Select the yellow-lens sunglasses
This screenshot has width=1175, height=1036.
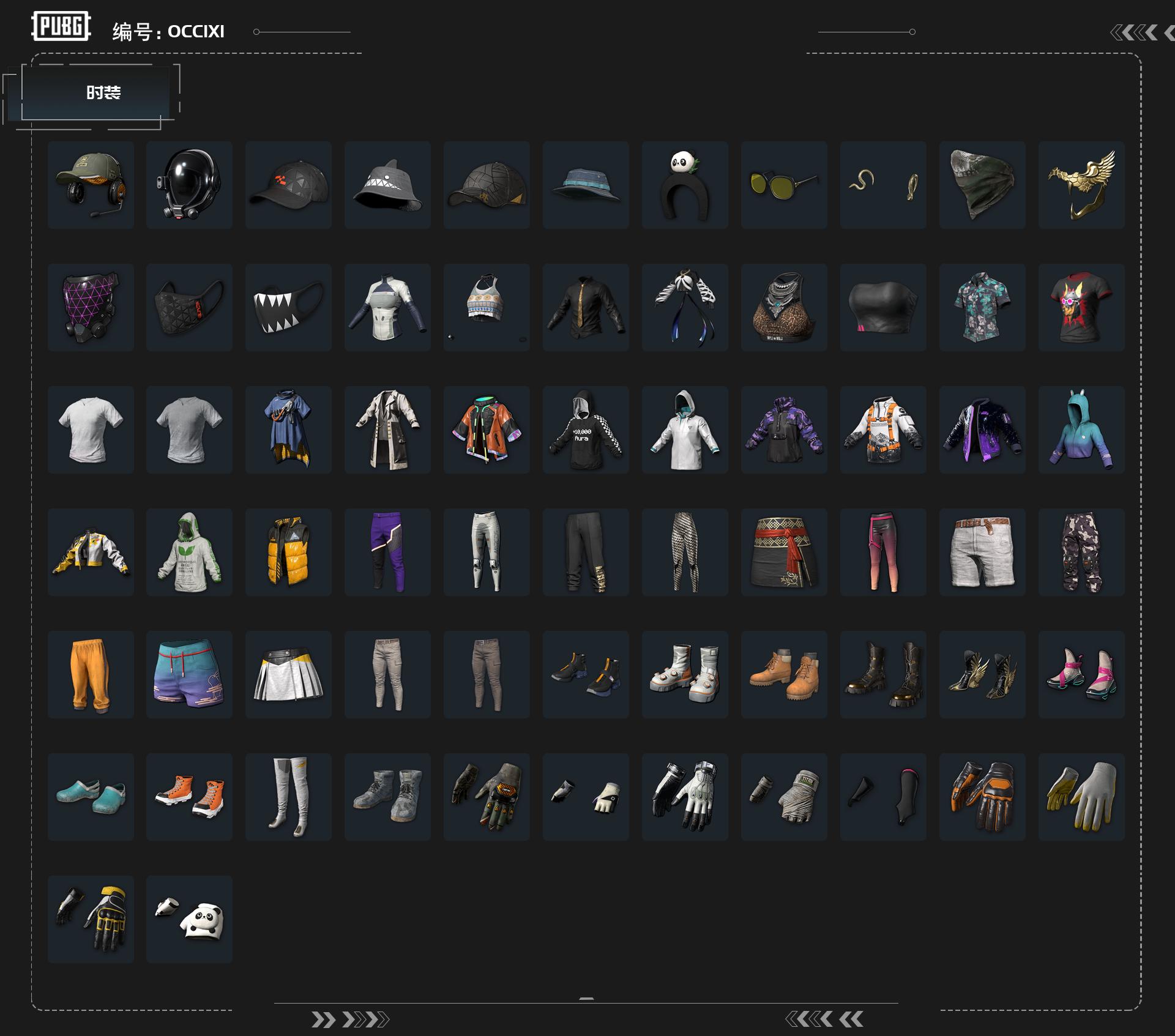tap(784, 185)
